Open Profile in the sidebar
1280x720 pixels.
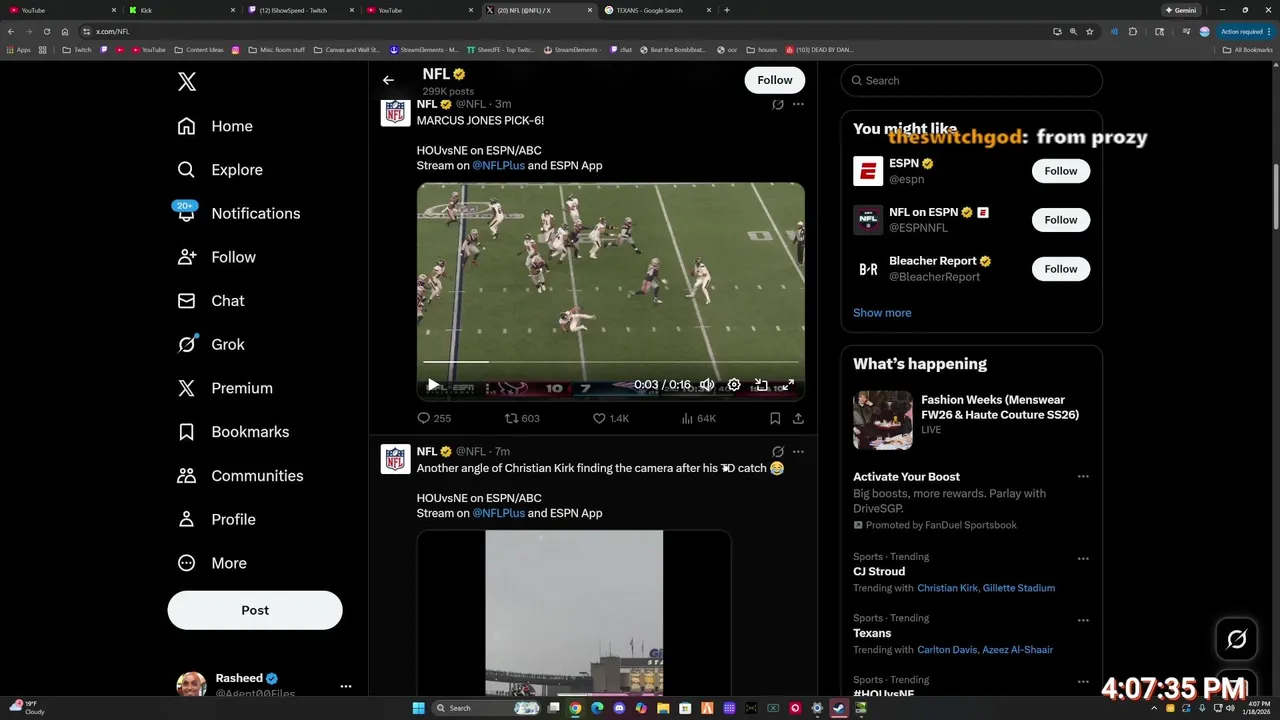216,519
